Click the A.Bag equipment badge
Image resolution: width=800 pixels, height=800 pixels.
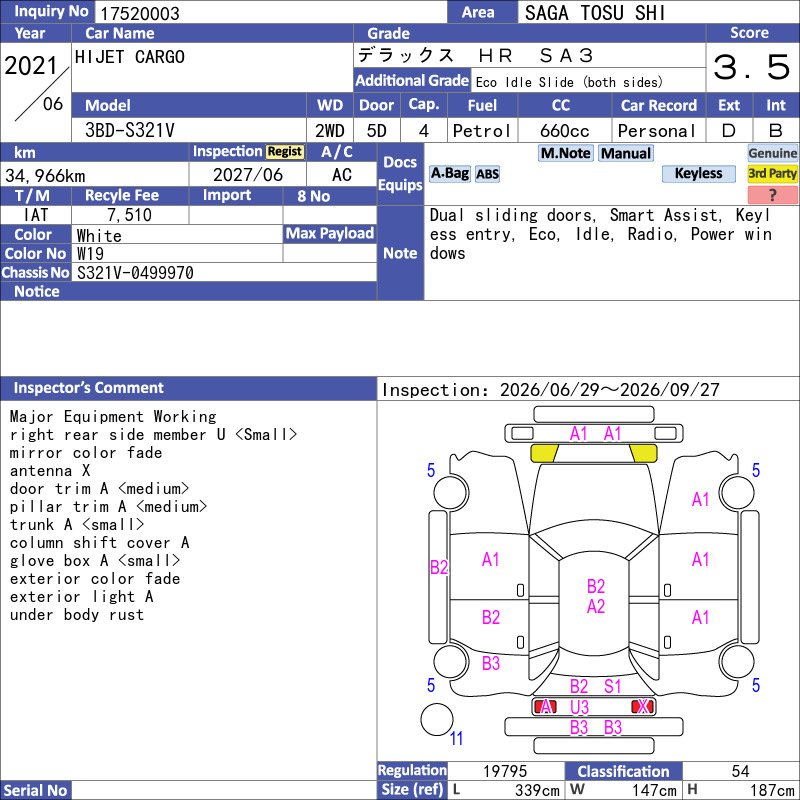(x=449, y=174)
